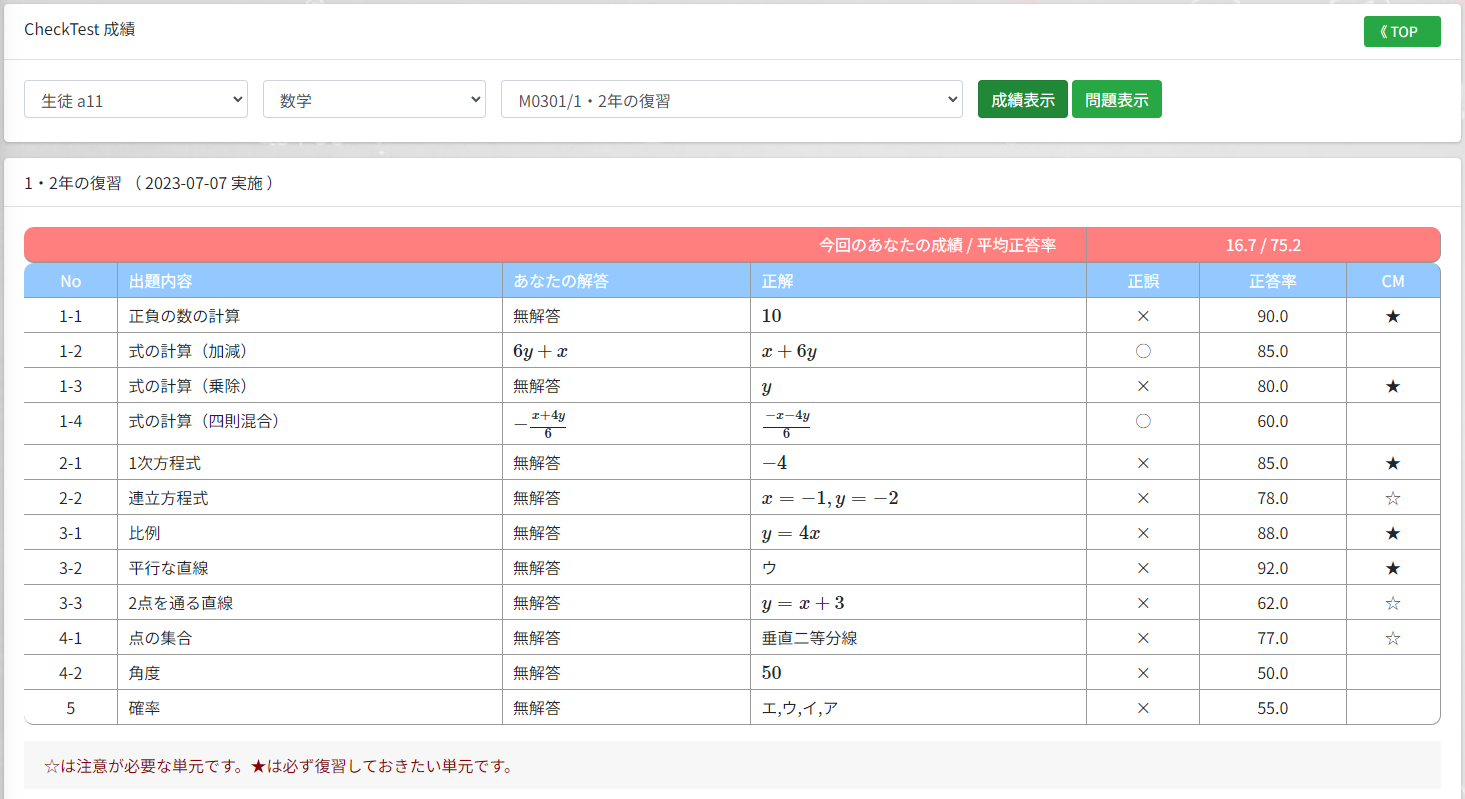Open the subject dropdown showing 数学
This screenshot has height=799, width=1465.
(x=374, y=99)
